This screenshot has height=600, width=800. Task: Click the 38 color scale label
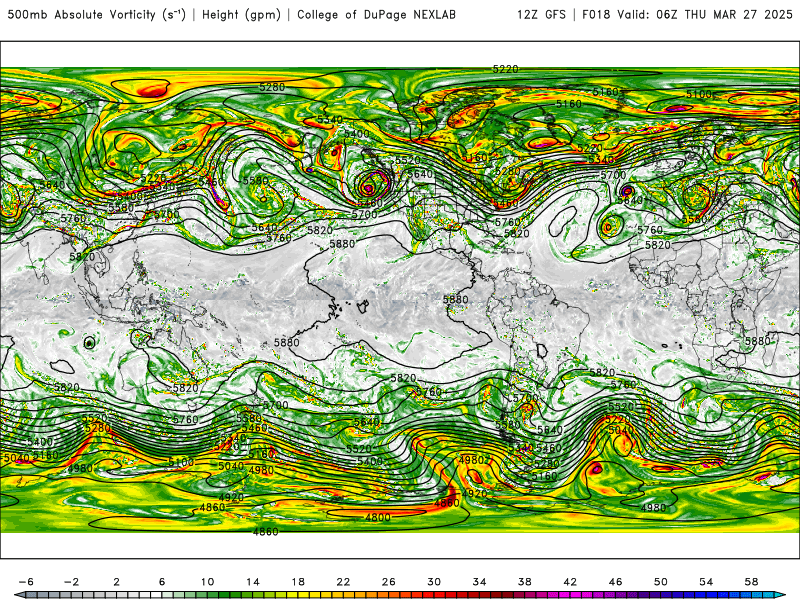tap(524, 582)
